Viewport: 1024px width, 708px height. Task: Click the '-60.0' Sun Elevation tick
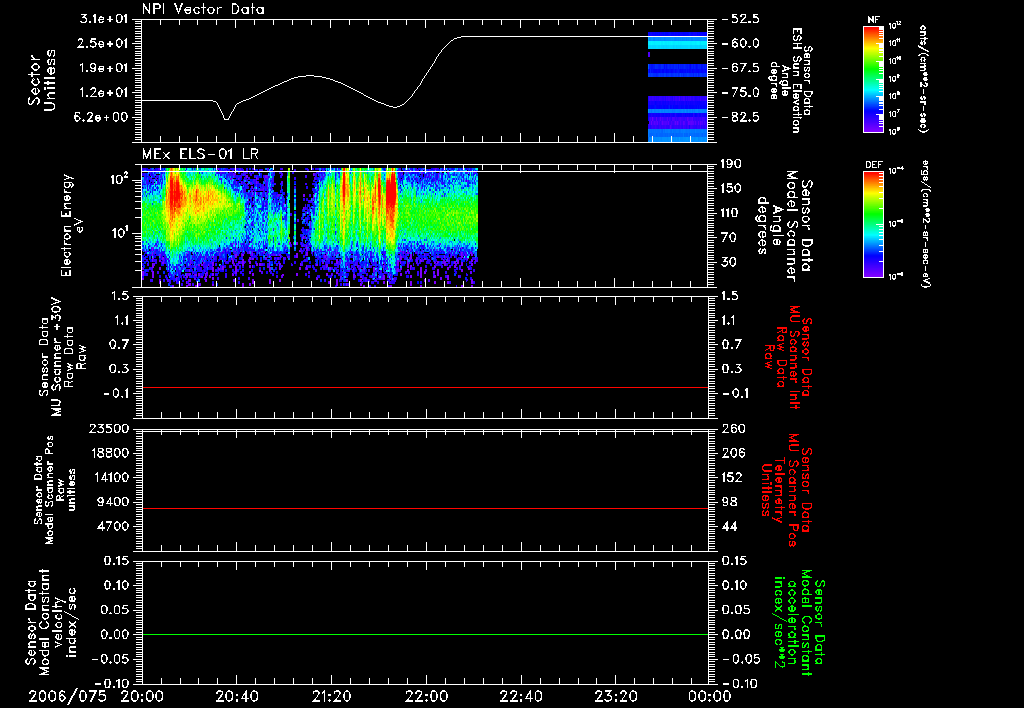pyautogui.click(x=741, y=43)
